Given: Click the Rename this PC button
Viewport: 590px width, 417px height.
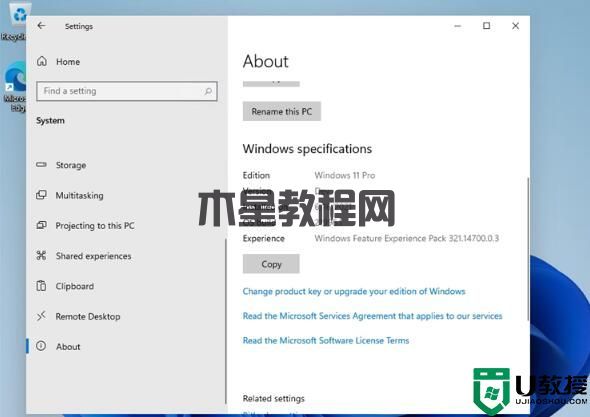Looking at the screenshot, I should [x=282, y=111].
